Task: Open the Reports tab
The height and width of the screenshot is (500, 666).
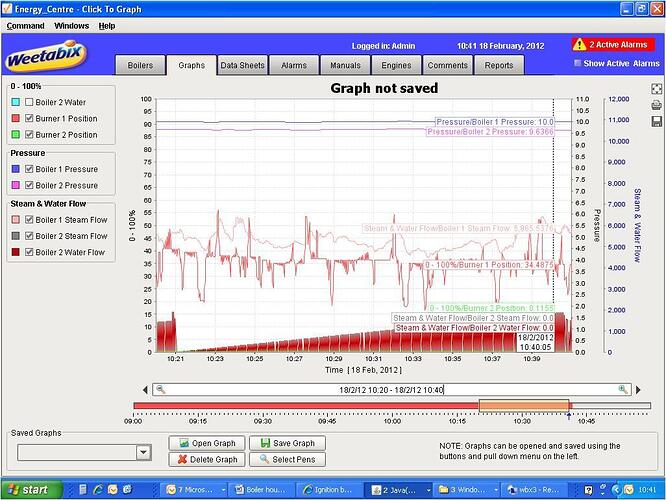Action: tap(499, 65)
